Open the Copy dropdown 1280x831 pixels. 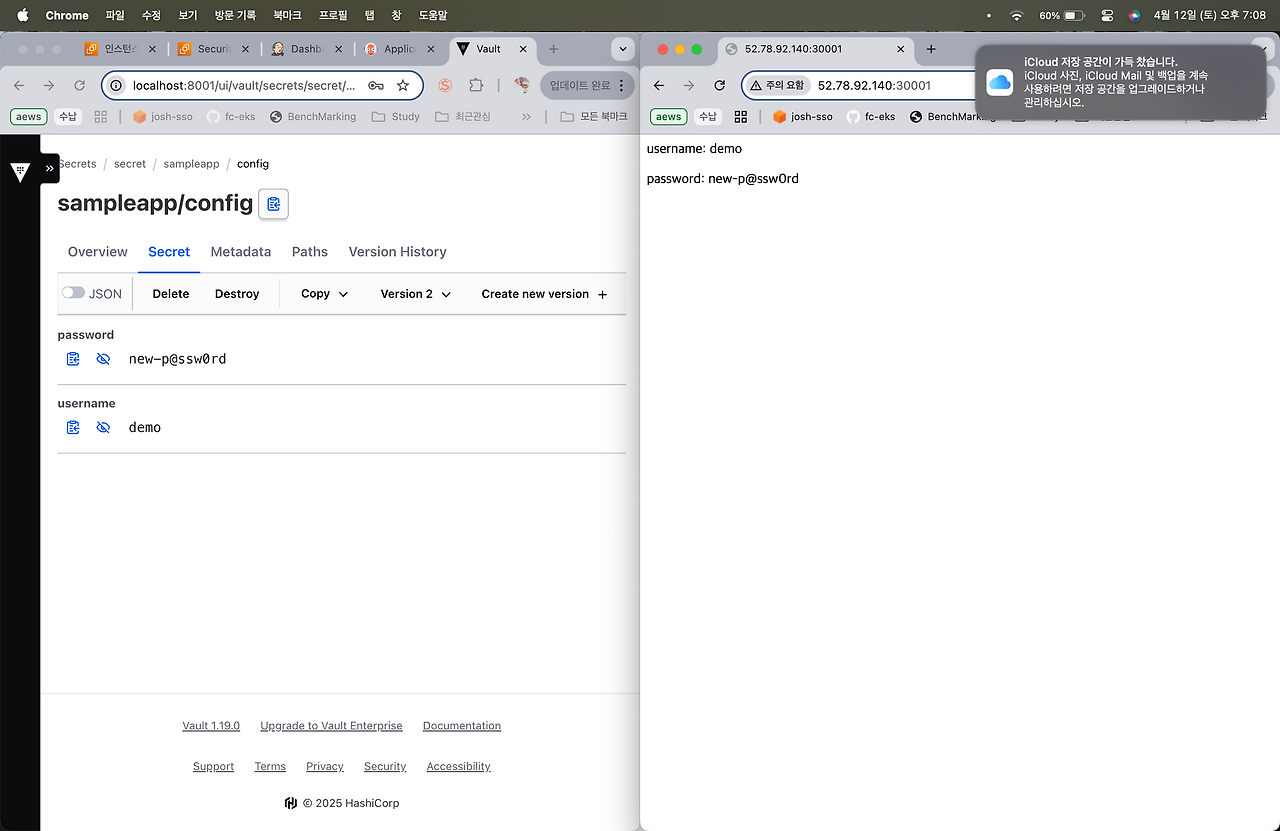click(x=325, y=294)
